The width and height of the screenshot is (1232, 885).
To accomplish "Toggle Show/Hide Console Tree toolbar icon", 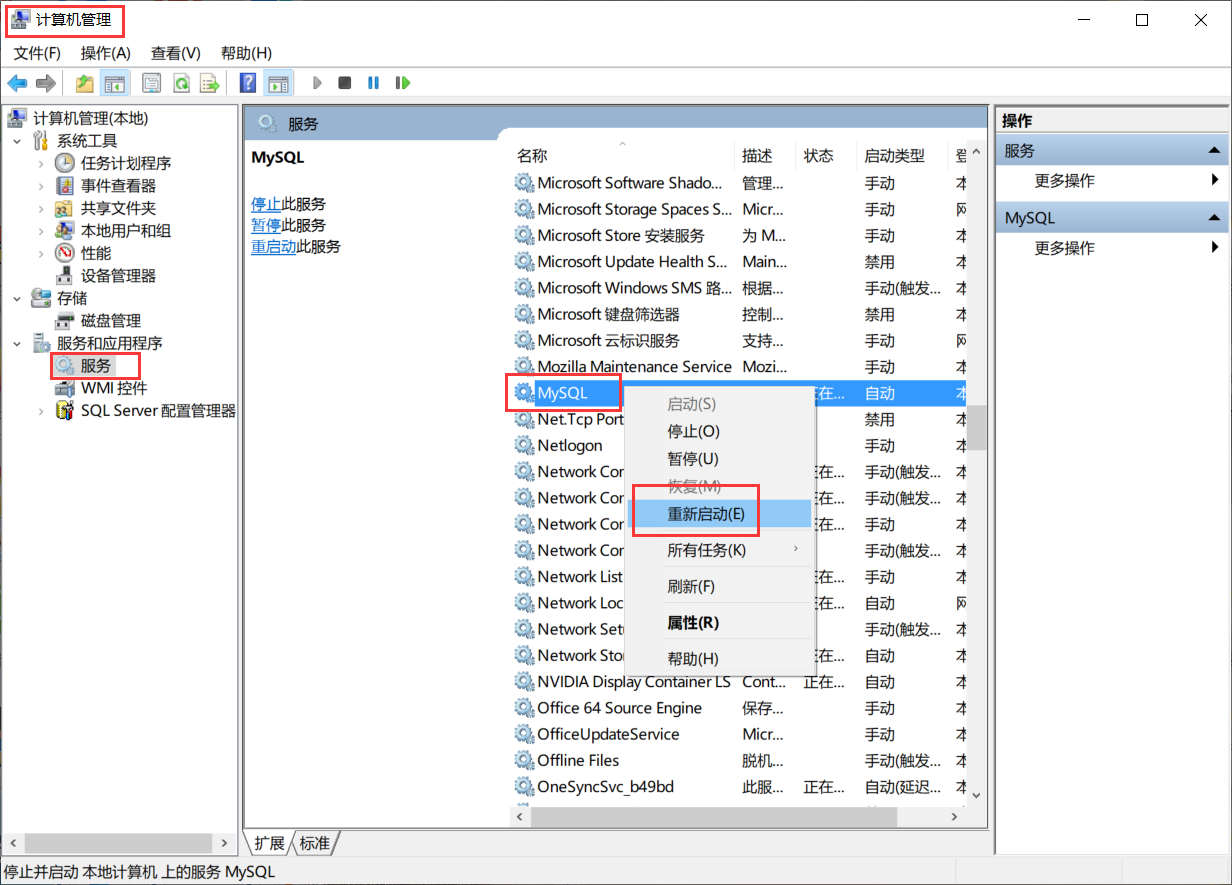I will pyautogui.click(x=114, y=83).
